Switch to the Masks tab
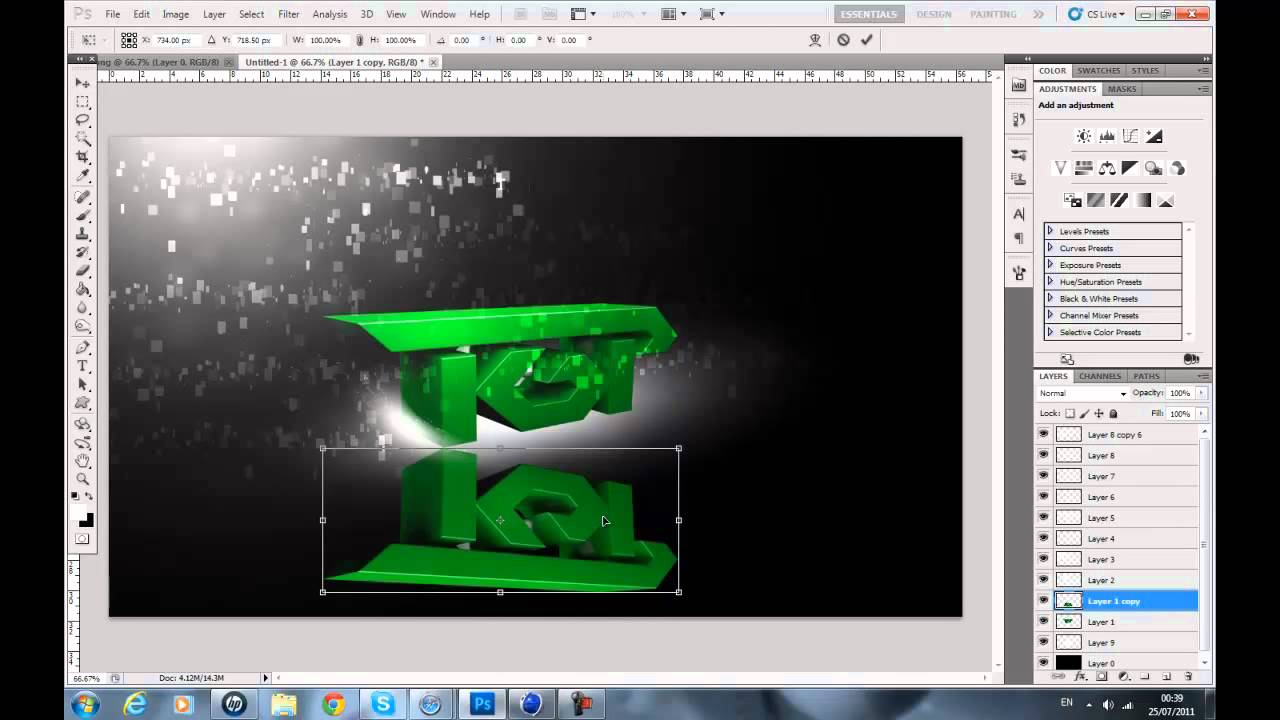Viewport: 1280px width, 720px height. point(1122,89)
